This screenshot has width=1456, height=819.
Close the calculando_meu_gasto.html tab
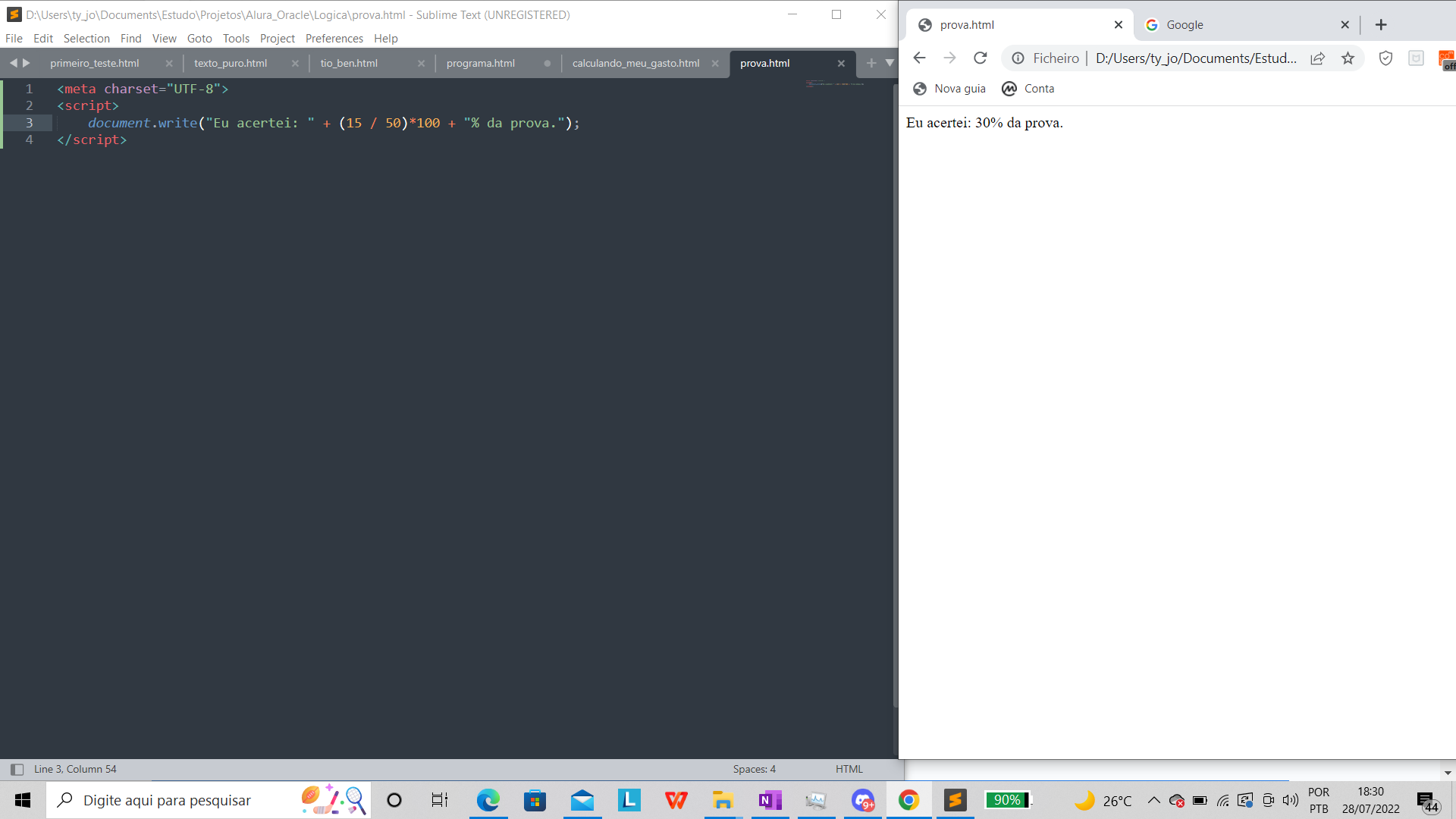[x=715, y=64]
